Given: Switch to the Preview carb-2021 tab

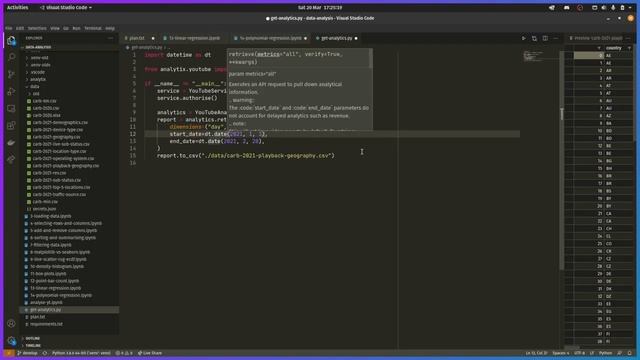Looking at the screenshot, I should (x=598, y=38).
